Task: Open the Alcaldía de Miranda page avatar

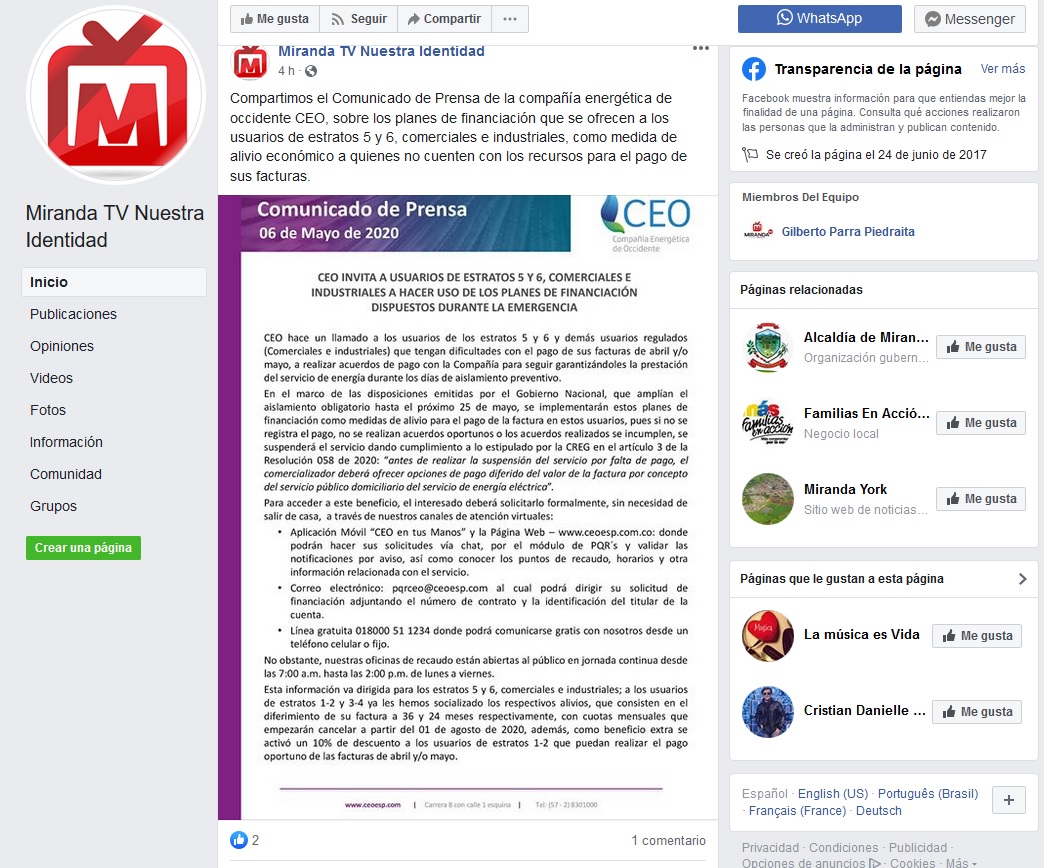Action: point(768,347)
